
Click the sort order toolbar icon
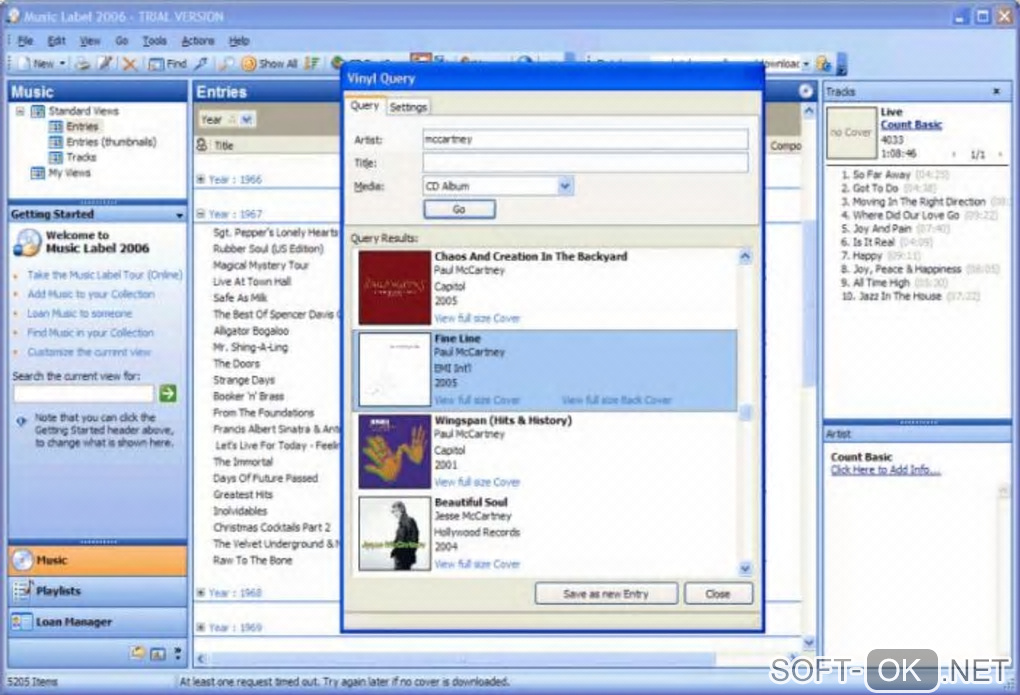312,64
